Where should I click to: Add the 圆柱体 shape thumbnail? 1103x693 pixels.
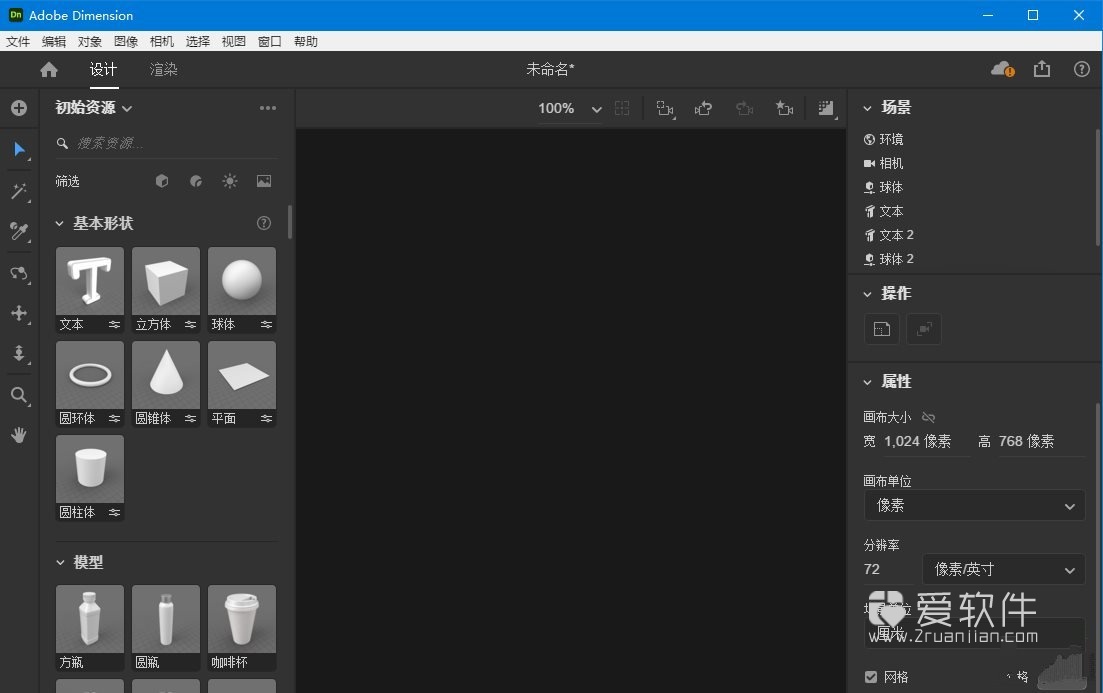click(x=89, y=469)
